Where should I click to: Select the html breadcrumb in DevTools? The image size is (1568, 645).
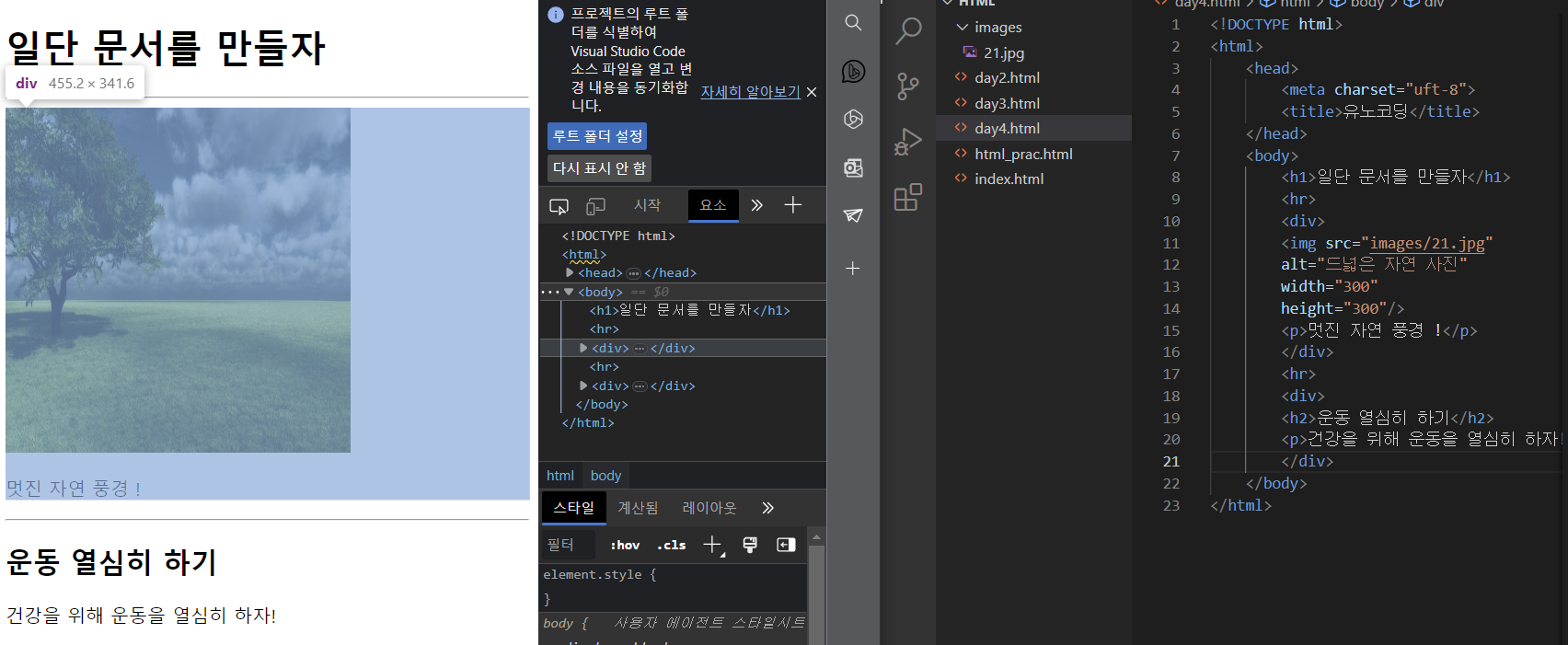pyautogui.click(x=559, y=476)
